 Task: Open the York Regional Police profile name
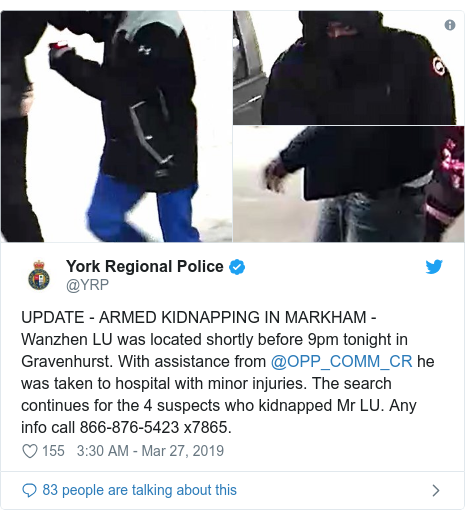(x=145, y=266)
